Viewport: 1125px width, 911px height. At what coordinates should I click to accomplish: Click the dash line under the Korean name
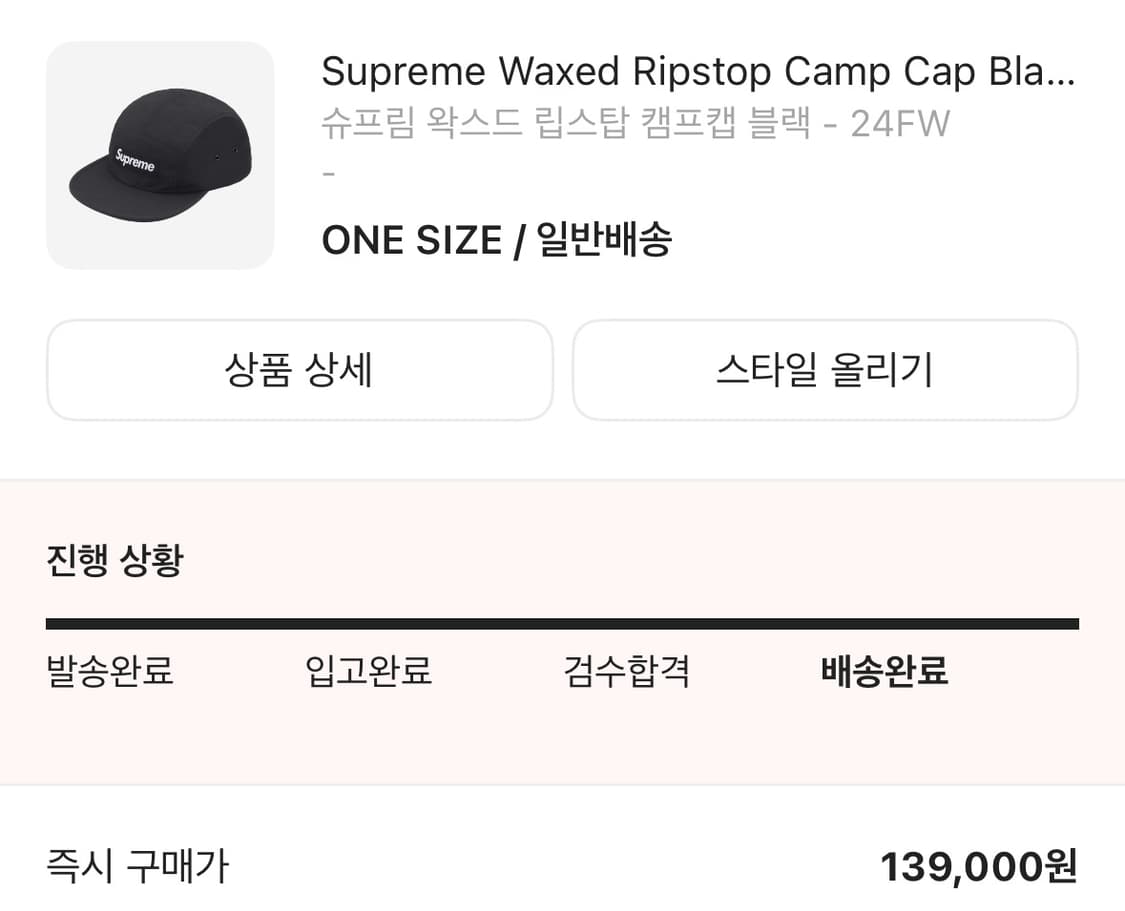tap(328, 174)
